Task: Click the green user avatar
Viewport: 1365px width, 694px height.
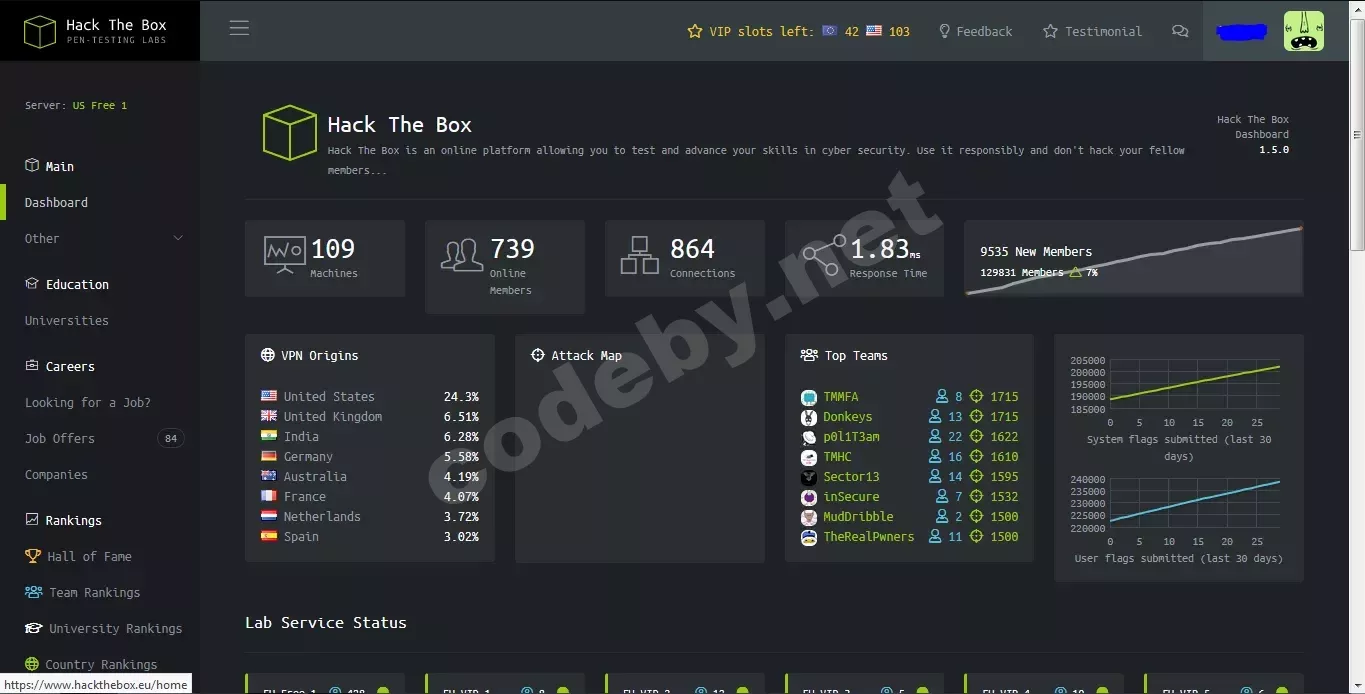Action: coord(1303,31)
